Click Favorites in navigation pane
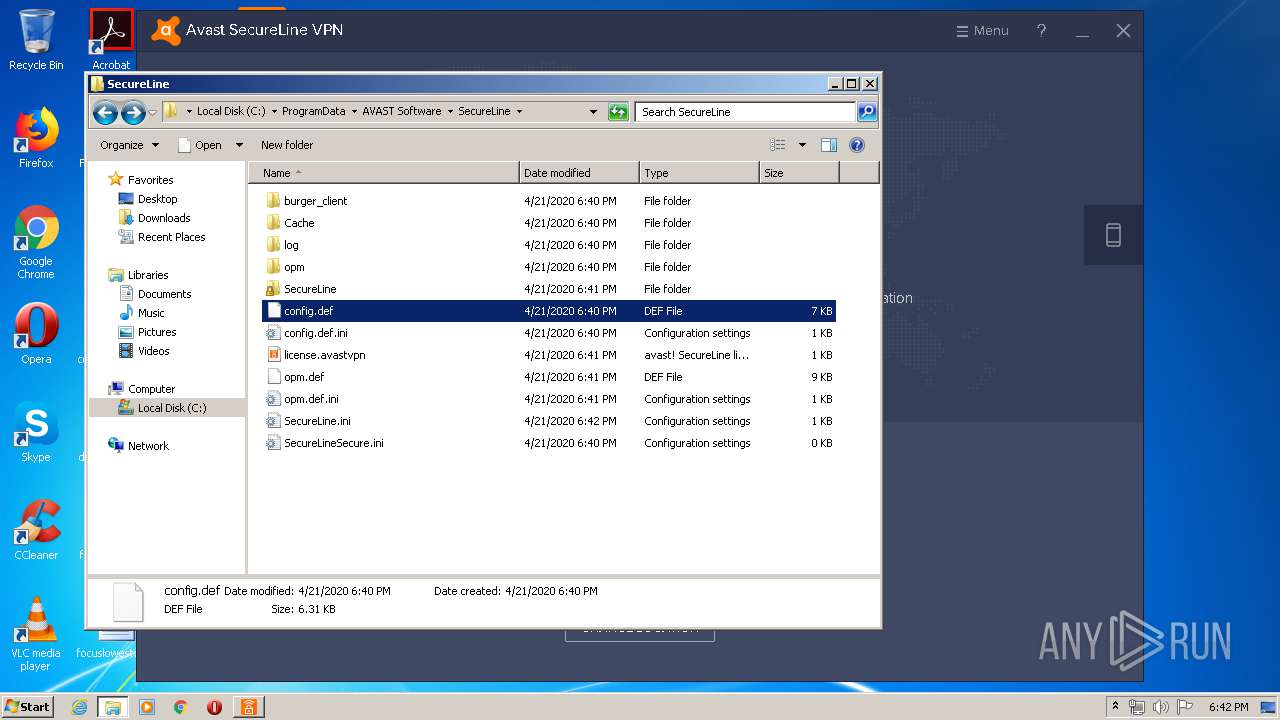 150,180
